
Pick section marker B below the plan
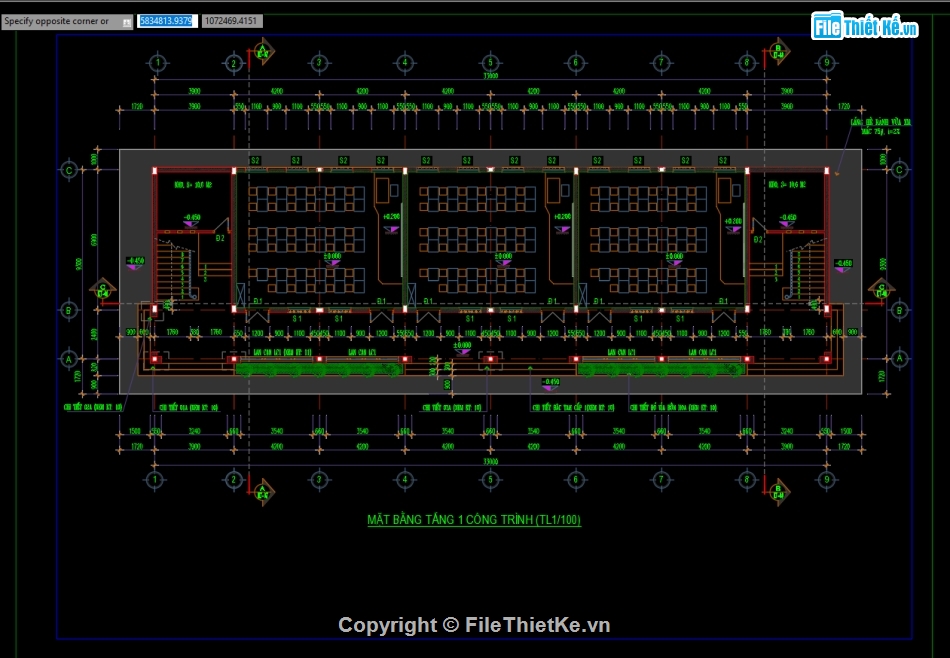[778, 491]
